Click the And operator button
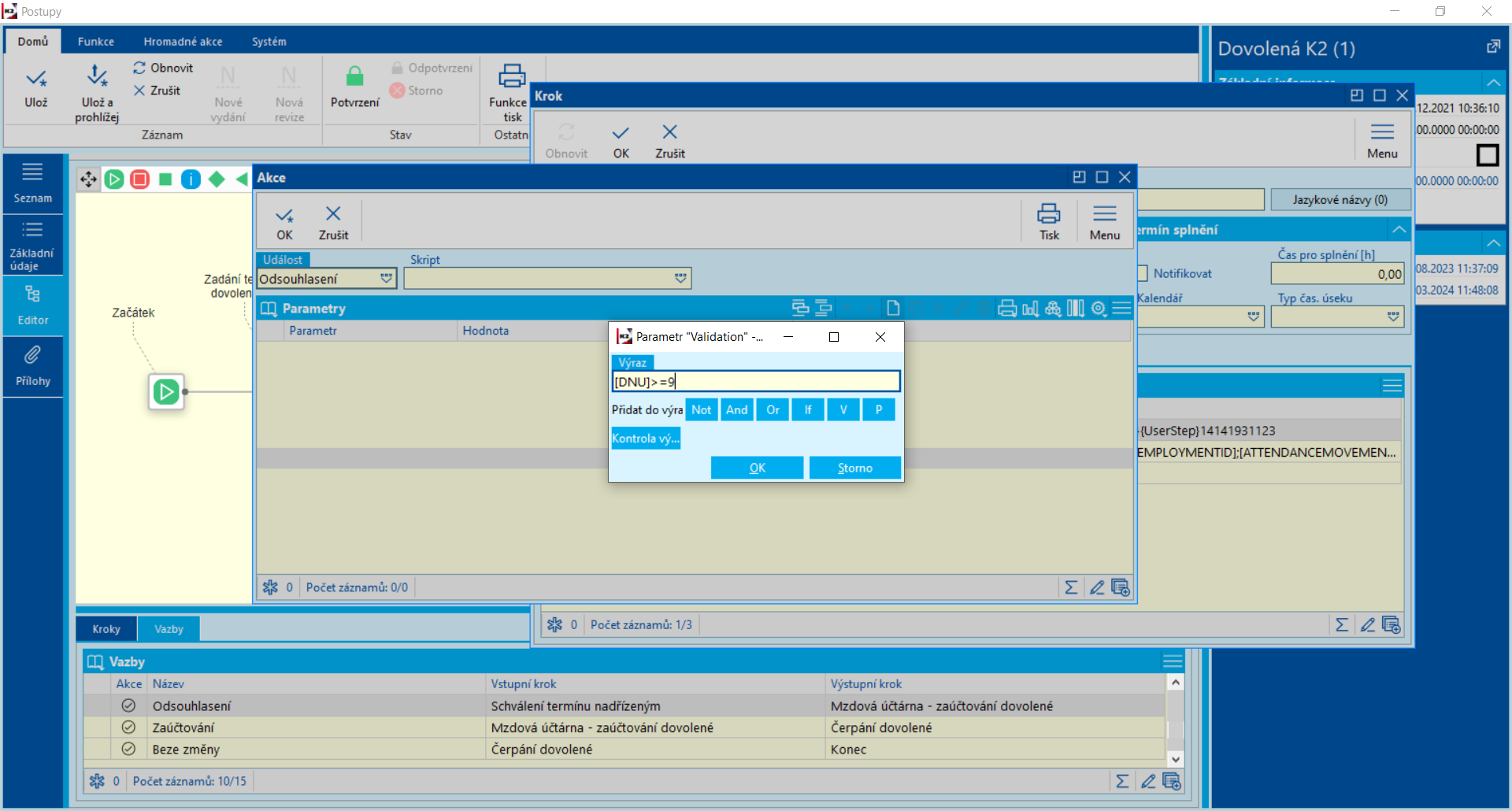 737,409
